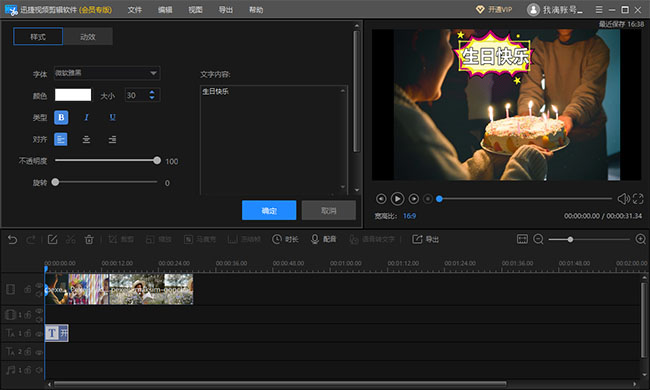
Task: Open the hamburger menu in the title bar
Action: (599, 10)
